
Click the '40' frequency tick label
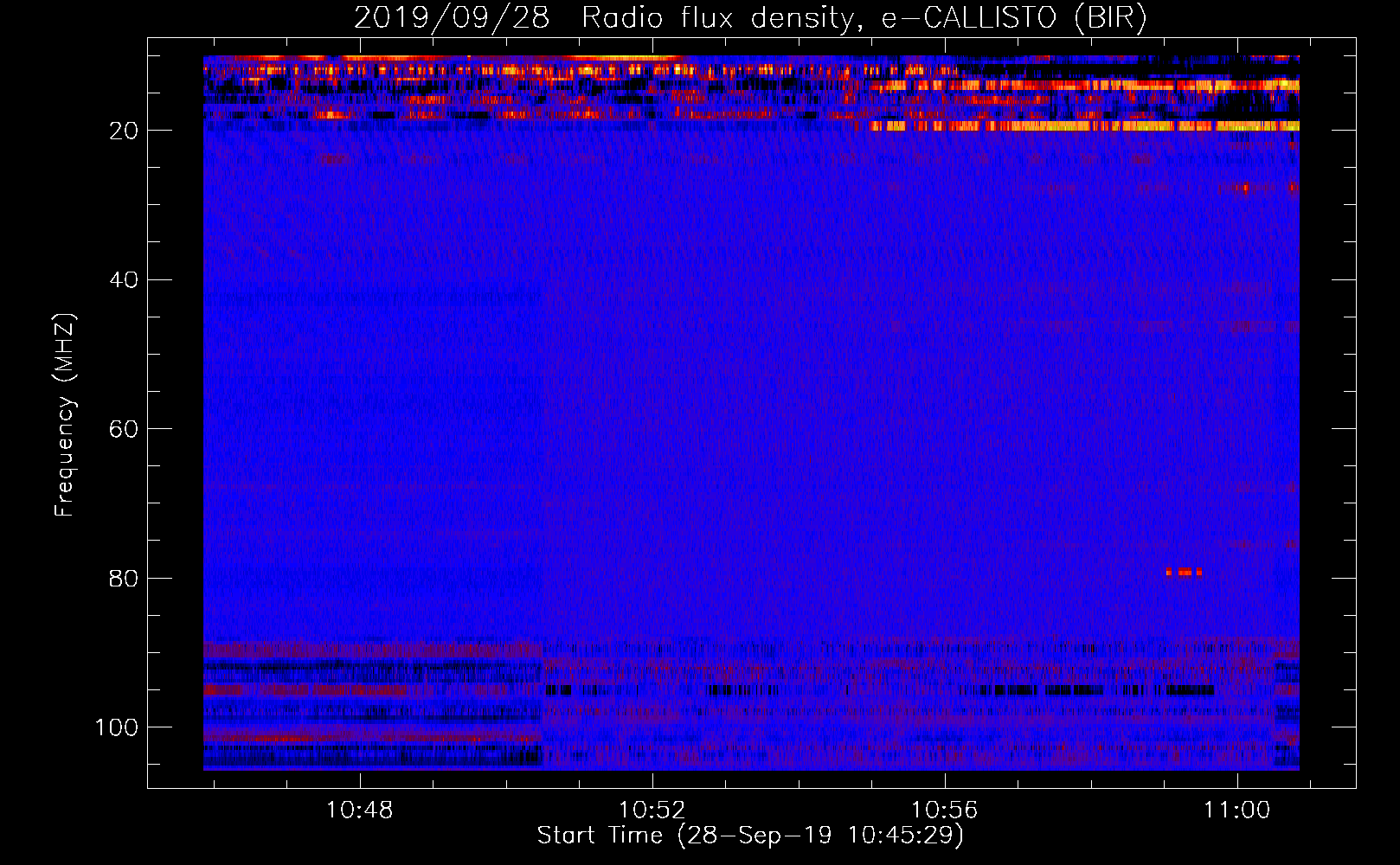tap(124, 280)
